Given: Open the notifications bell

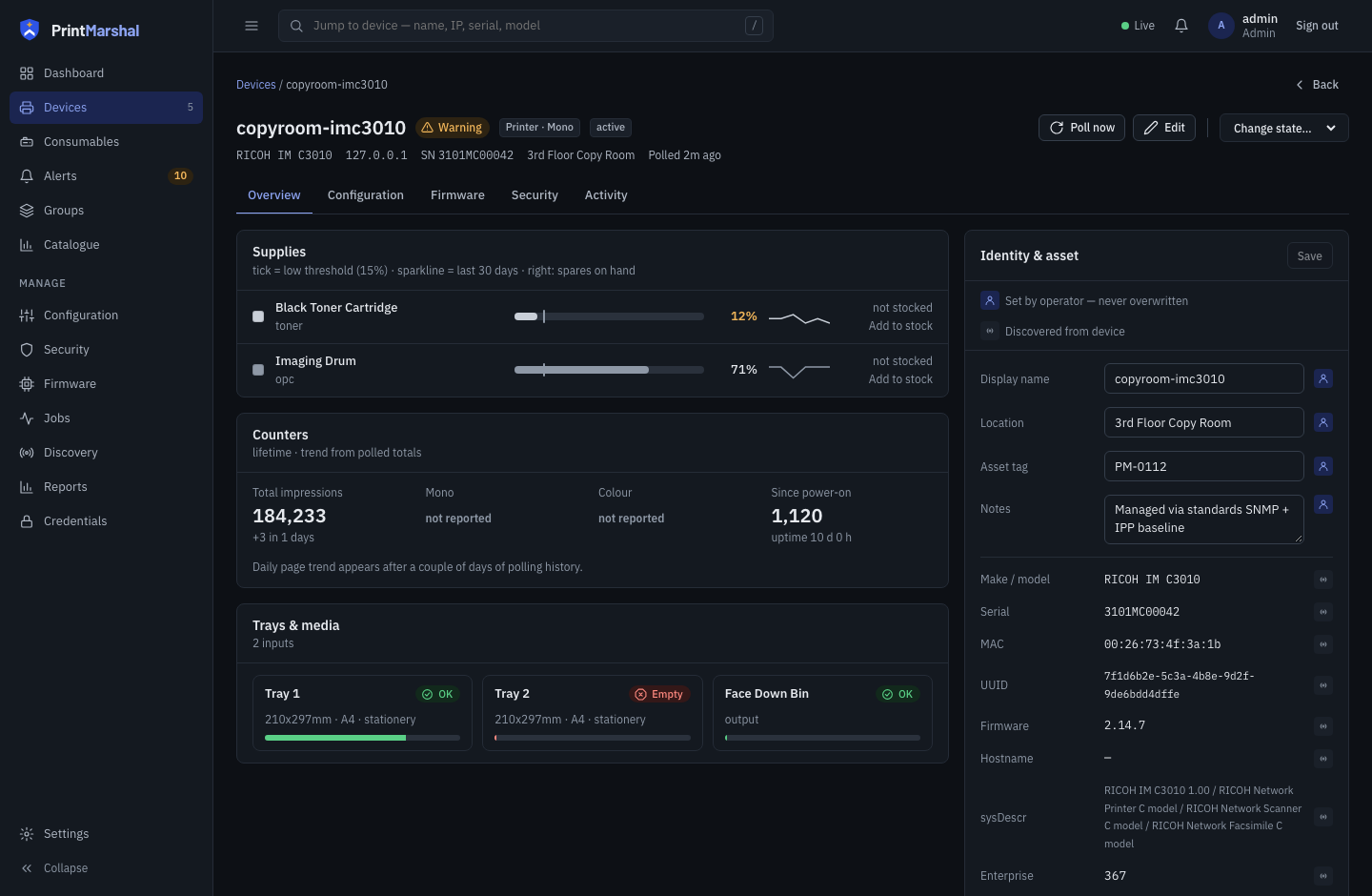Looking at the screenshot, I should click(x=1181, y=26).
